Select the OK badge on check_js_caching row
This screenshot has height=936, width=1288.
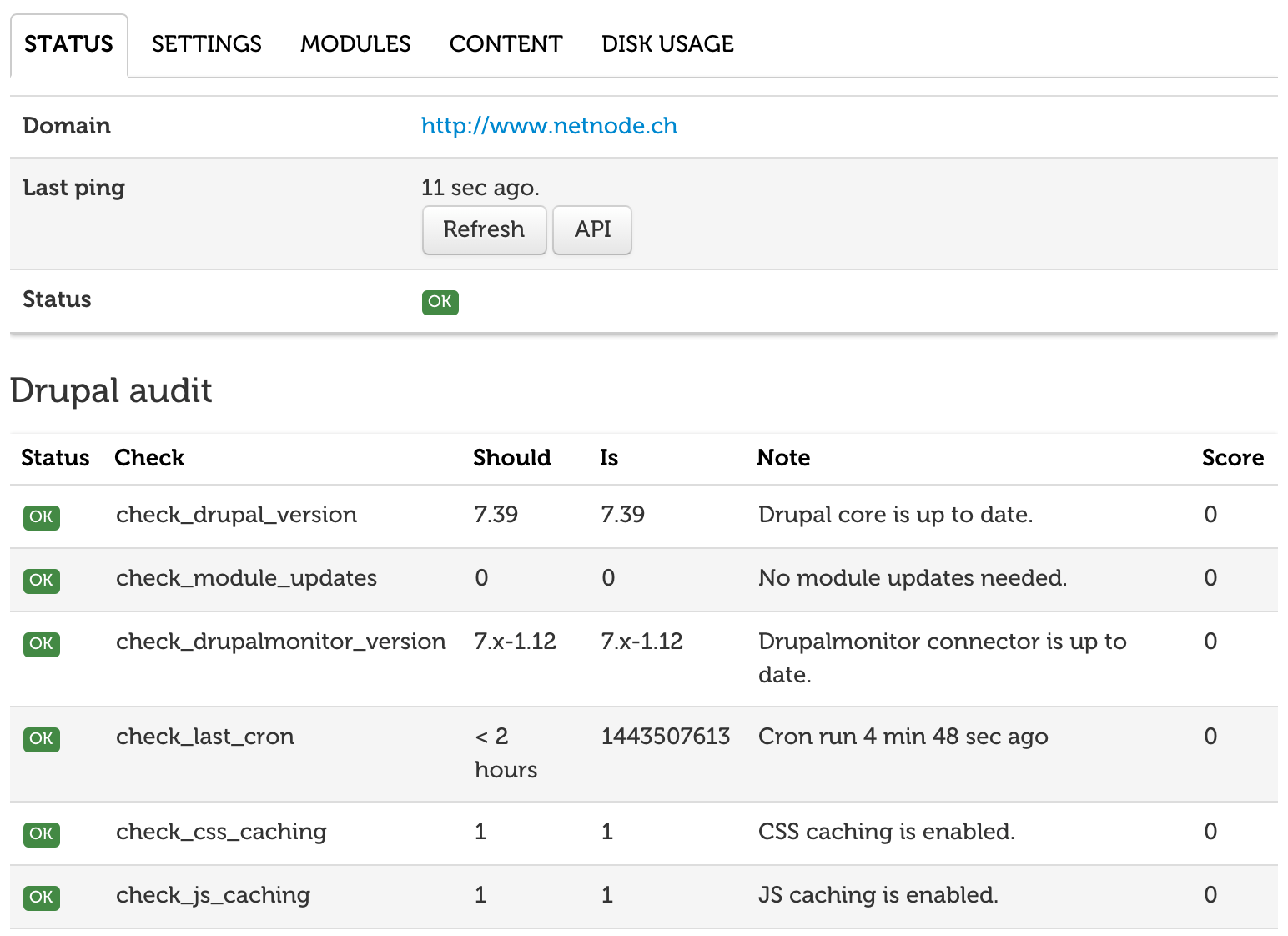pos(41,898)
